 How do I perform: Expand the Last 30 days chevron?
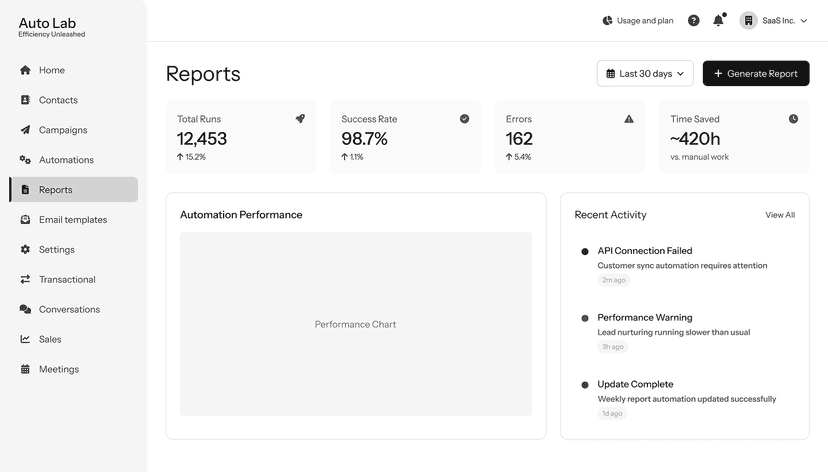point(680,73)
